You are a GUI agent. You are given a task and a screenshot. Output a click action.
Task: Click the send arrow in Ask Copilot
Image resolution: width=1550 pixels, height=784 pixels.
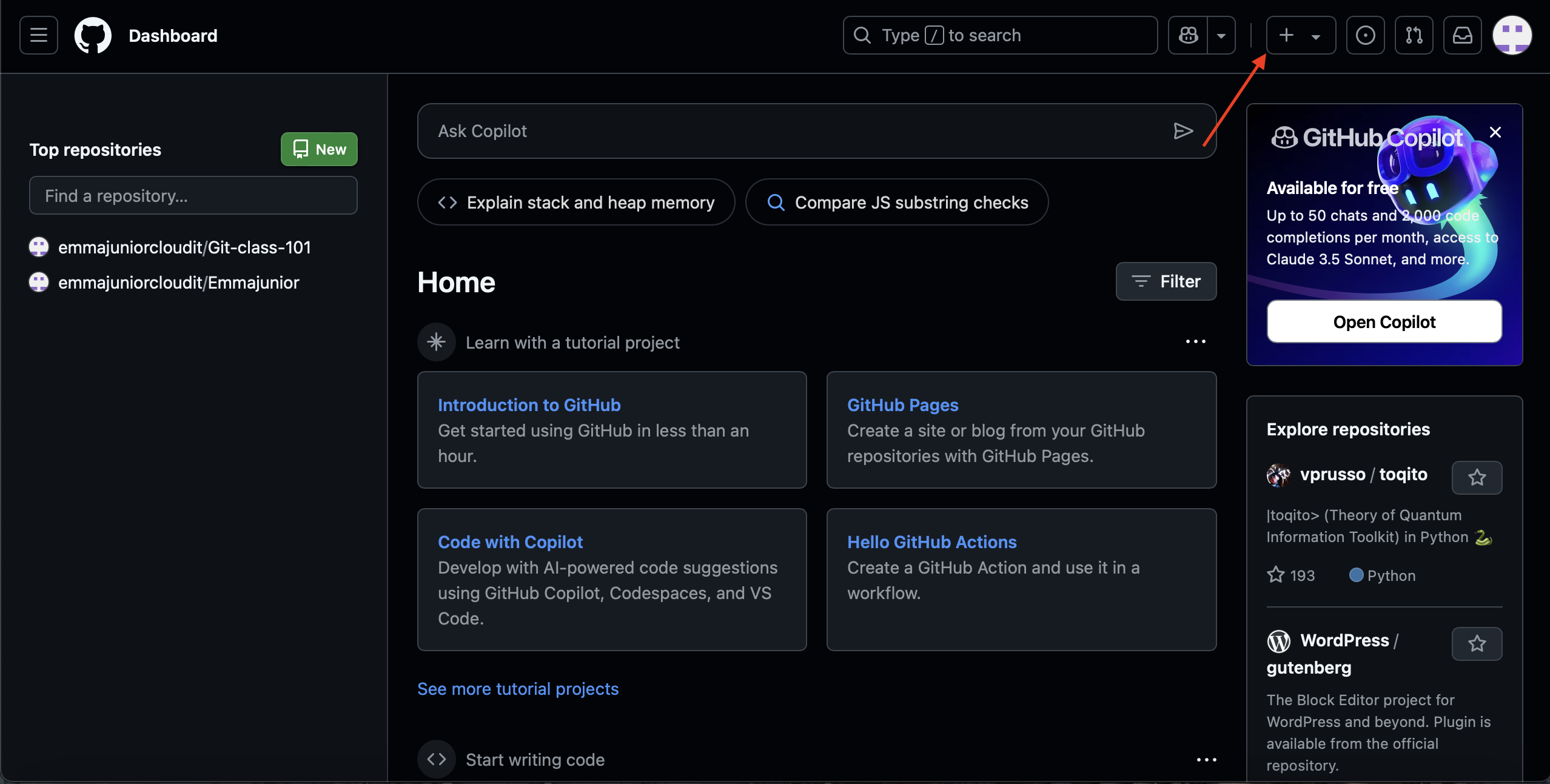(x=1183, y=131)
